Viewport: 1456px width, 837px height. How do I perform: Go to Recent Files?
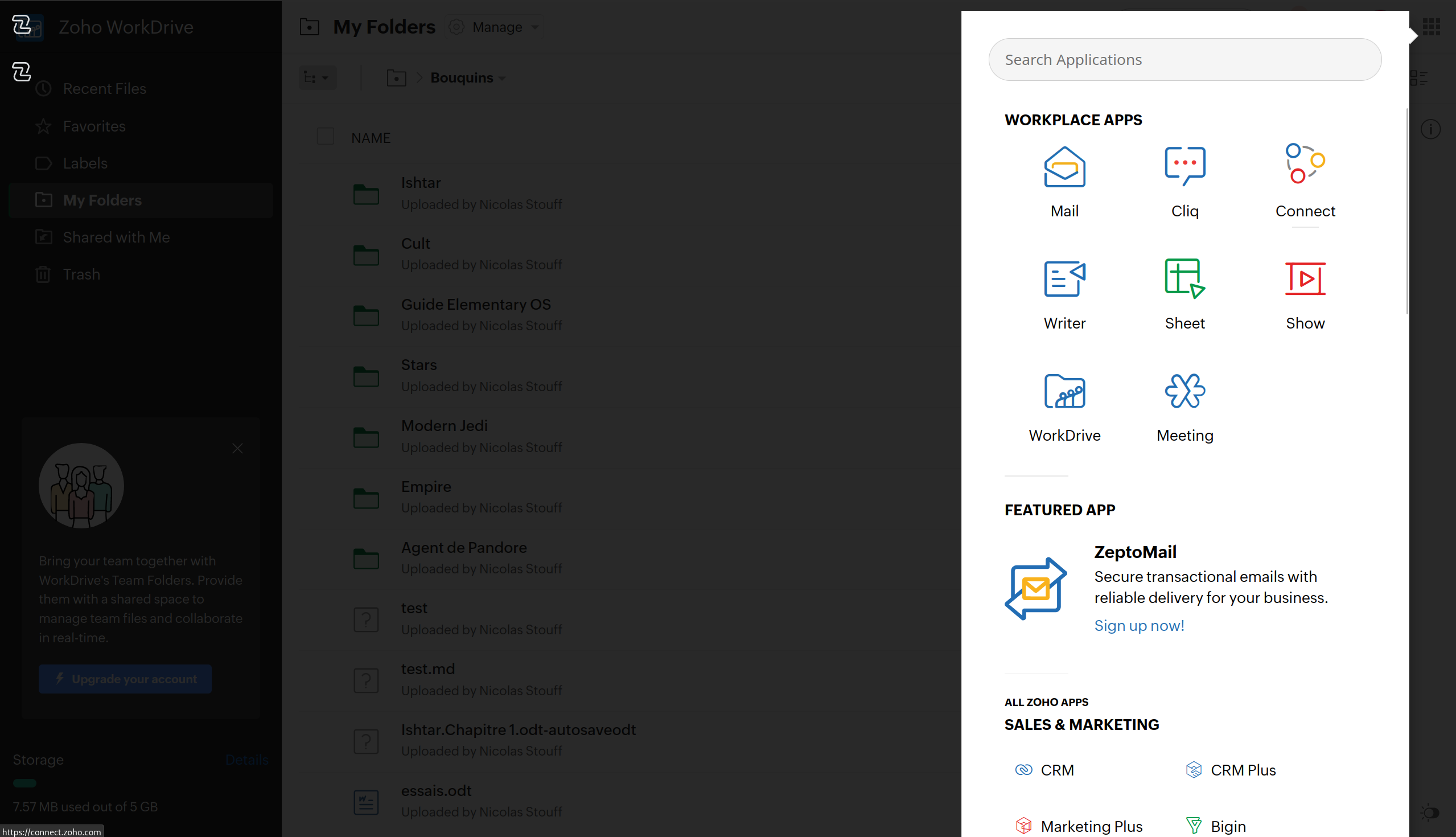click(105, 88)
